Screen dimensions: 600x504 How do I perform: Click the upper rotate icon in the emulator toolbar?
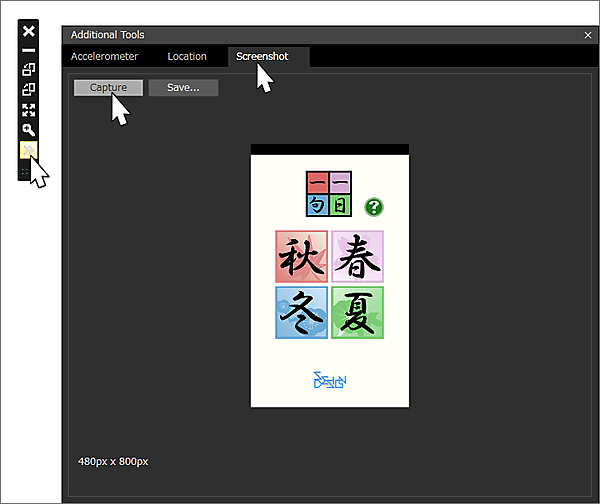pyautogui.click(x=28, y=70)
